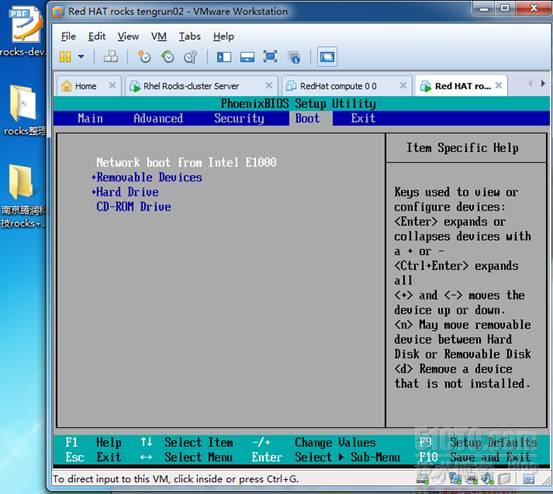
Task: Select the BIOS Security menu
Action: point(239,118)
